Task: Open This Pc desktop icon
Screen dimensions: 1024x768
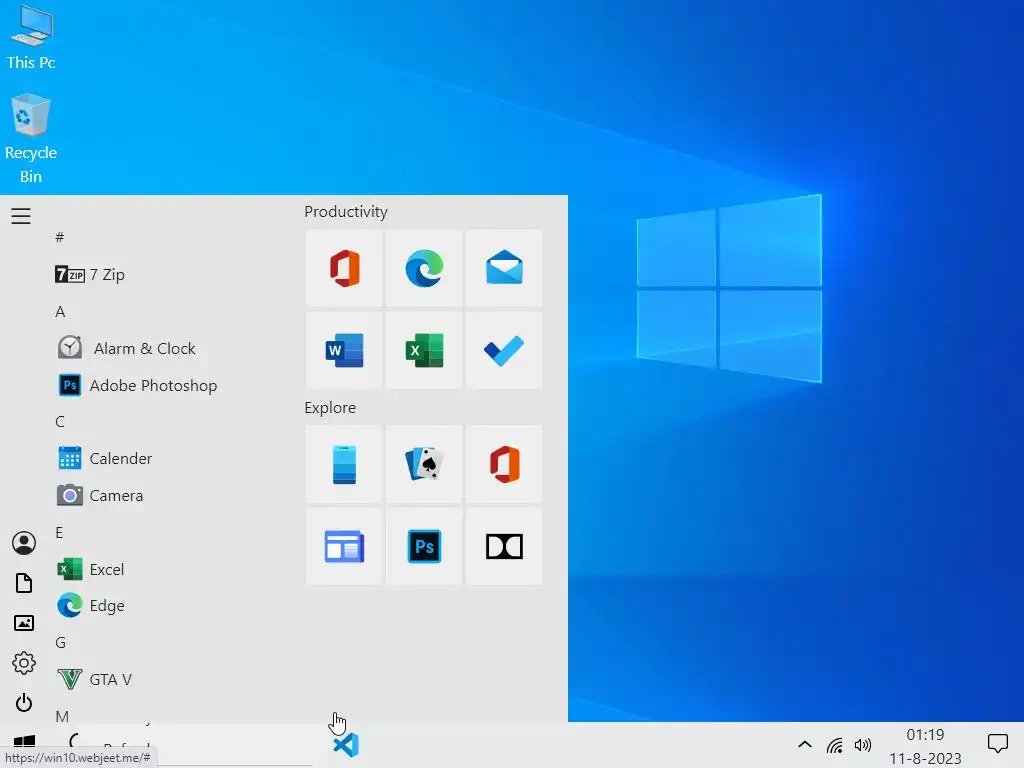Action: tap(31, 37)
